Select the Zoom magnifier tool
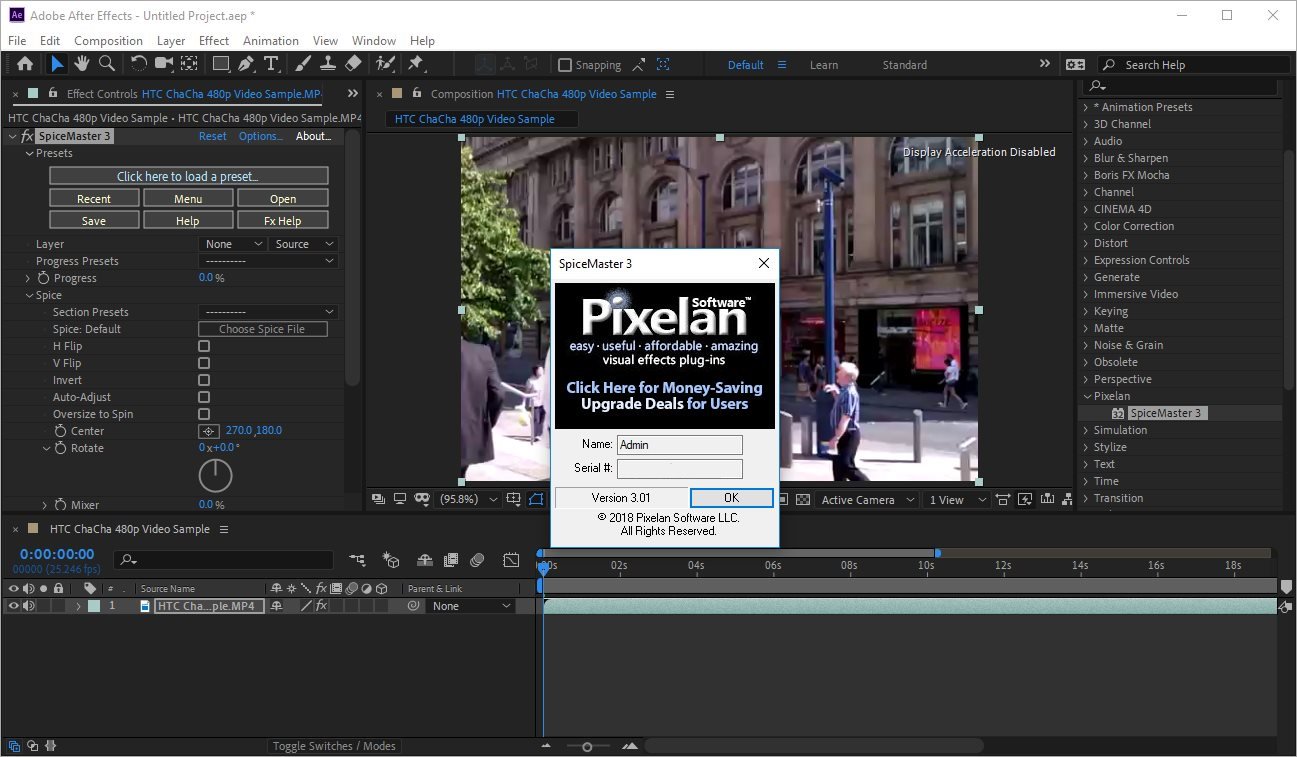 click(106, 64)
